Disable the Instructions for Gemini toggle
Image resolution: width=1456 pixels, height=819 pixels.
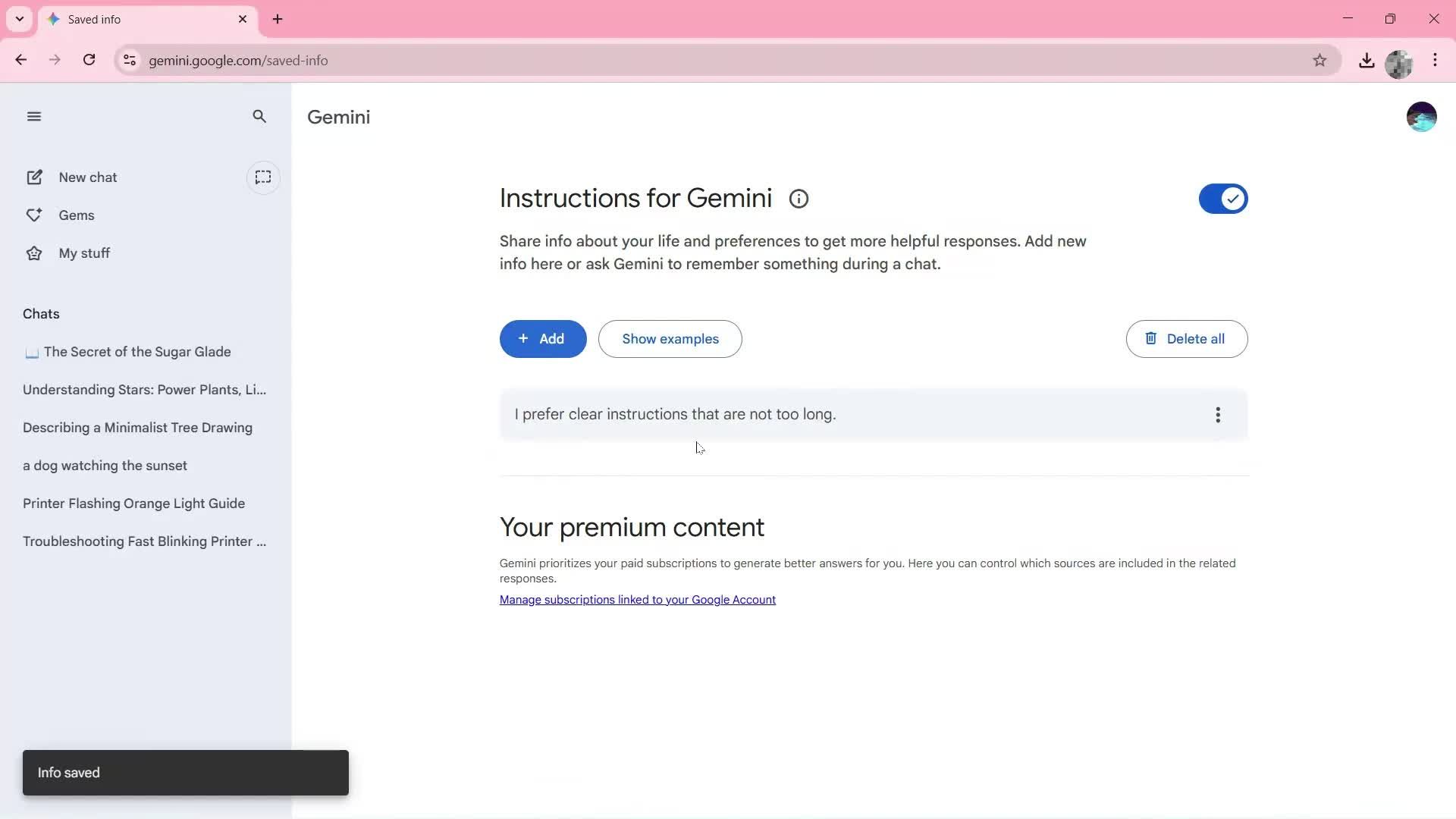tap(1222, 199)
